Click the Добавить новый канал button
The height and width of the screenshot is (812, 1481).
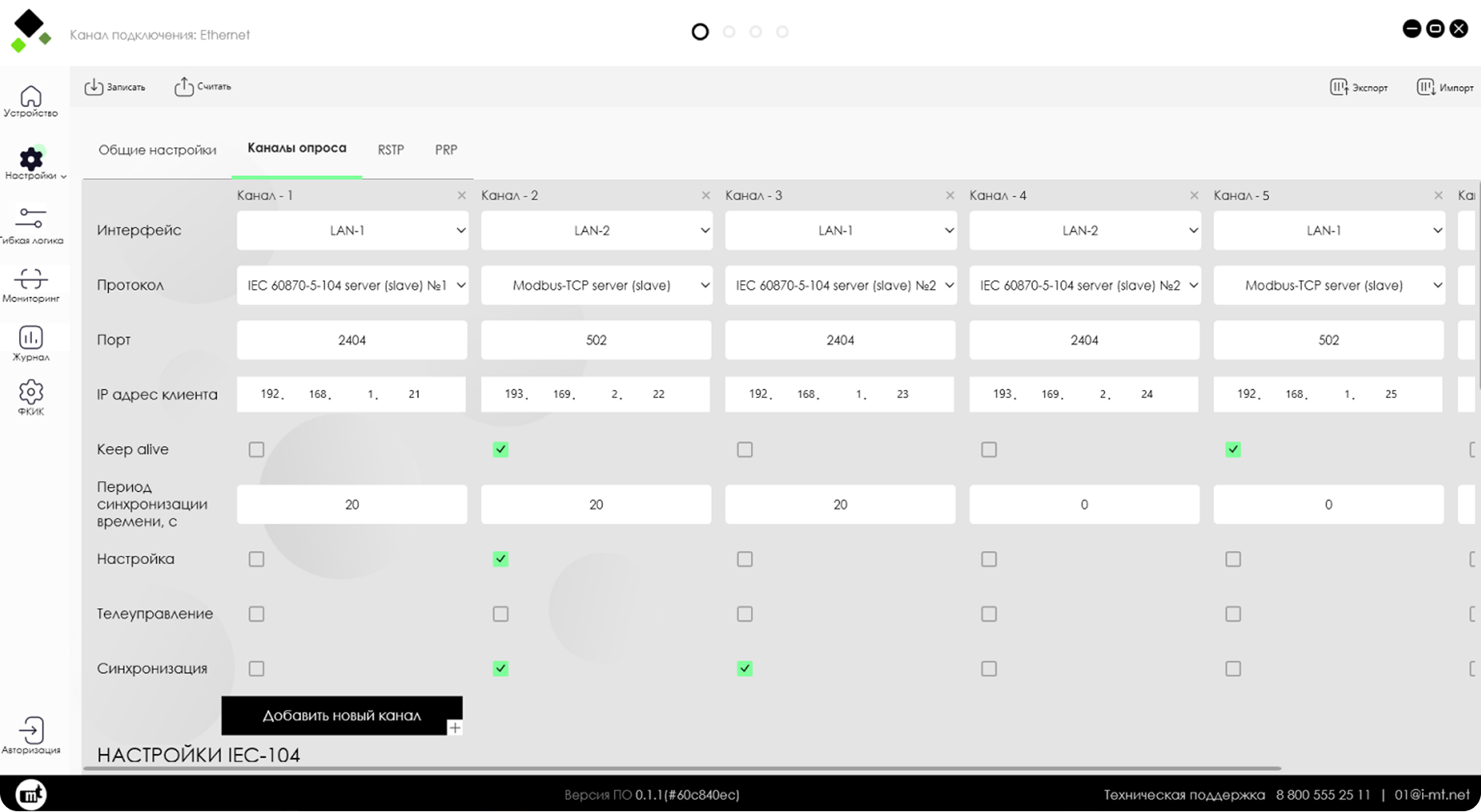[341, 716]
